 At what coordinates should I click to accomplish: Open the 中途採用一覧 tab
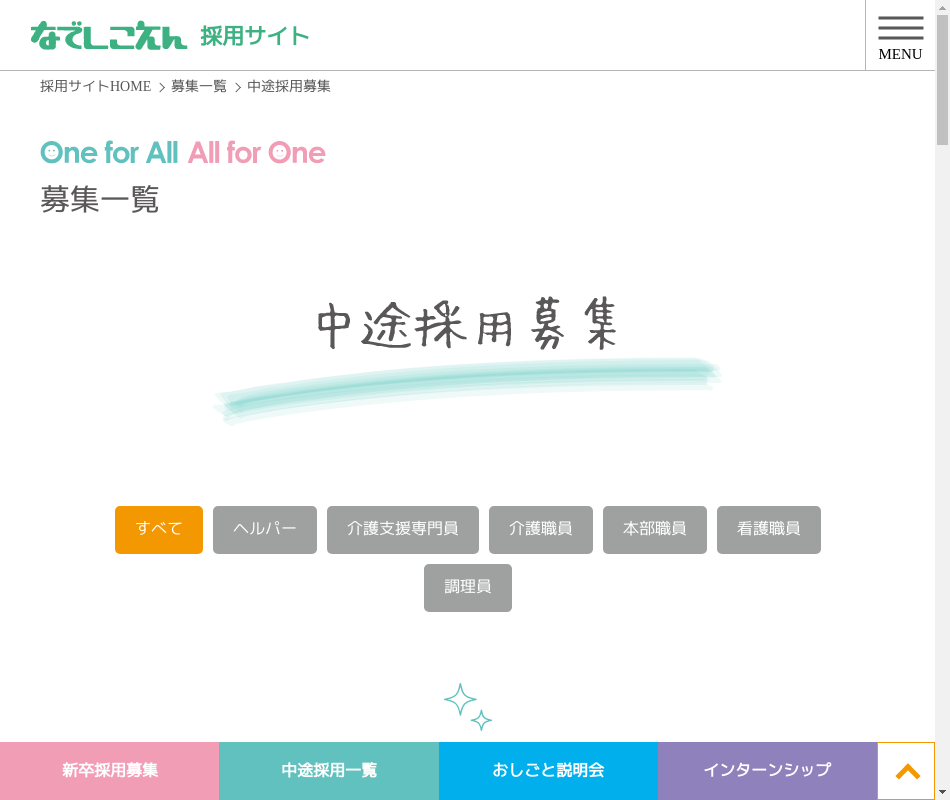[329, 771]
